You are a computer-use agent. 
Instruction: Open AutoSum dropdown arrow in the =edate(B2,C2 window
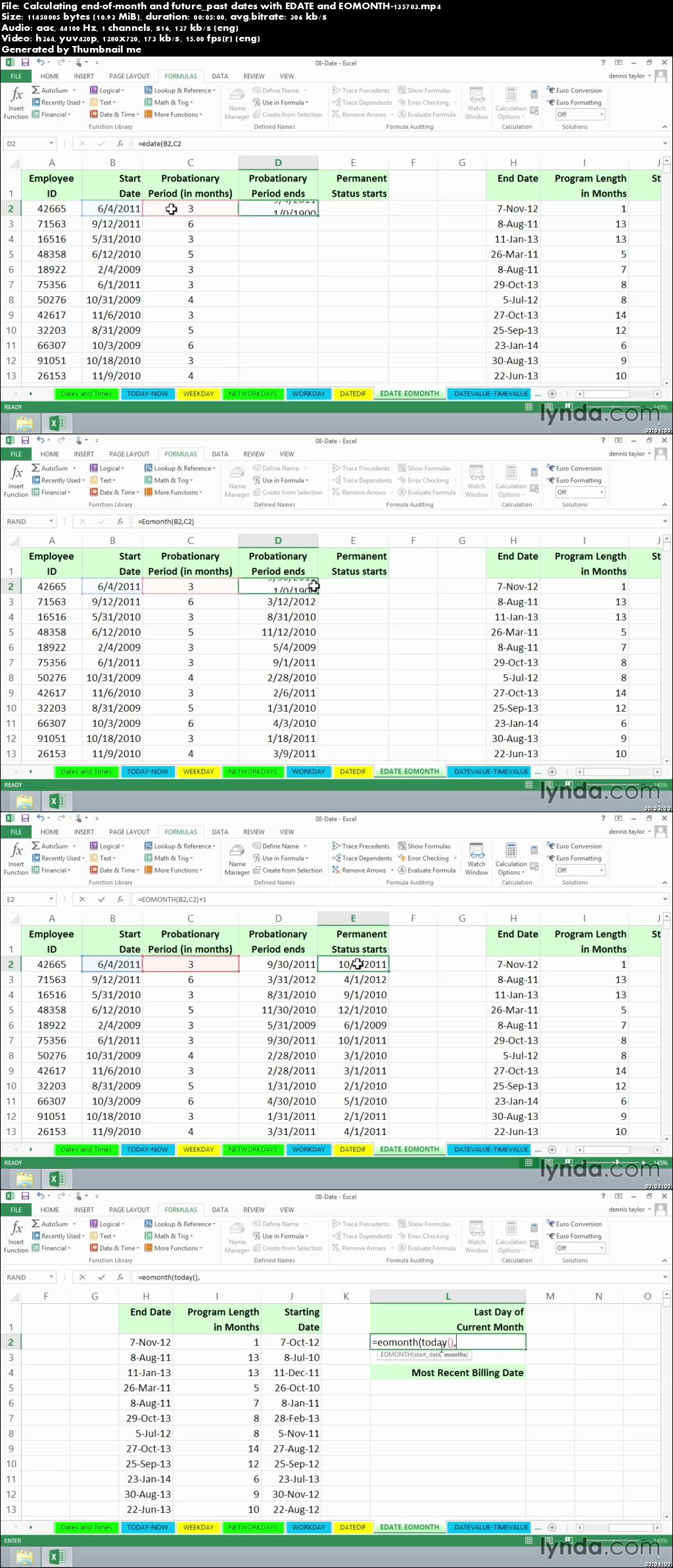(x=74, y=91)
